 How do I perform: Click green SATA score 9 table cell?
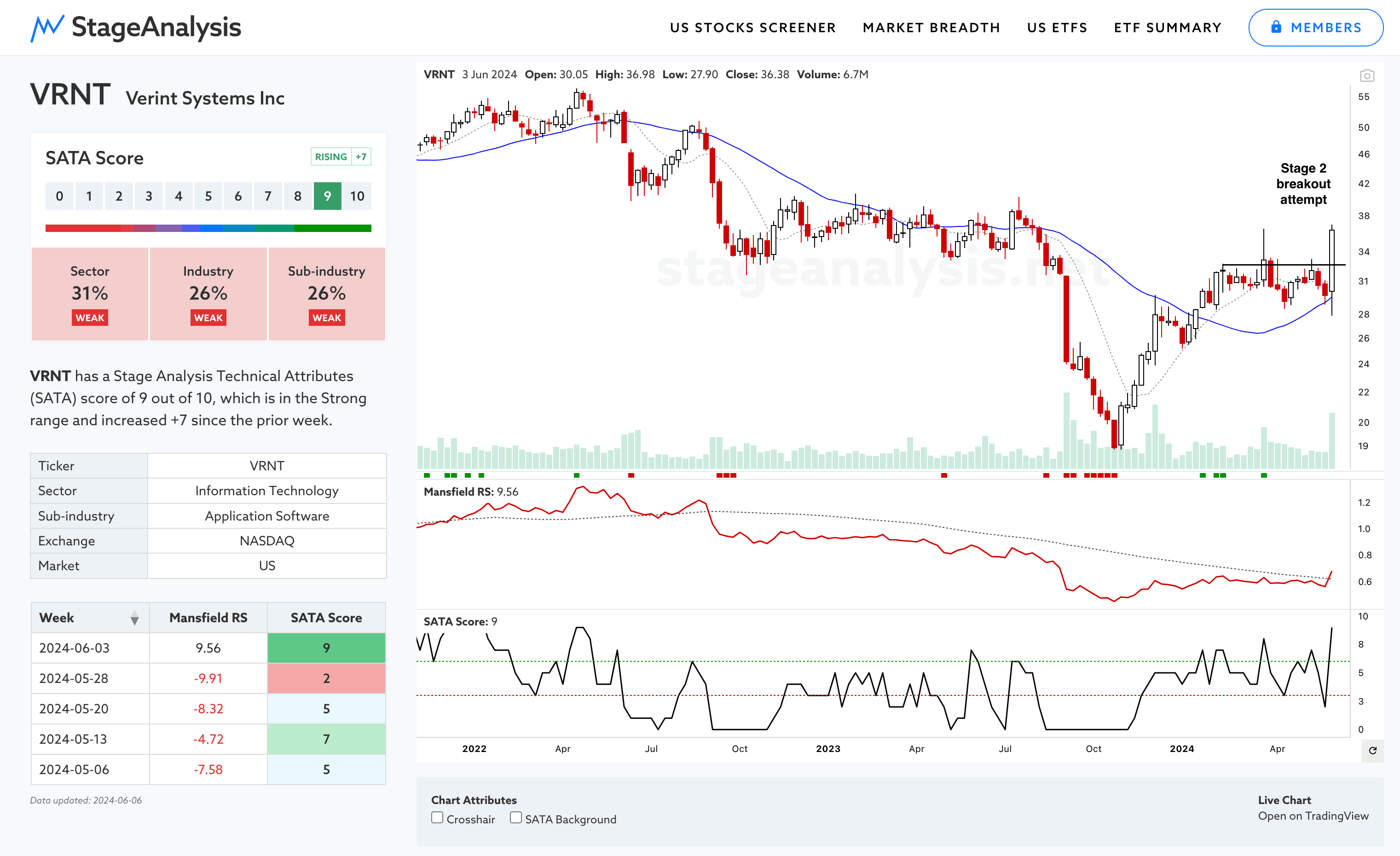pyautogui.click(x=326, y=648)
